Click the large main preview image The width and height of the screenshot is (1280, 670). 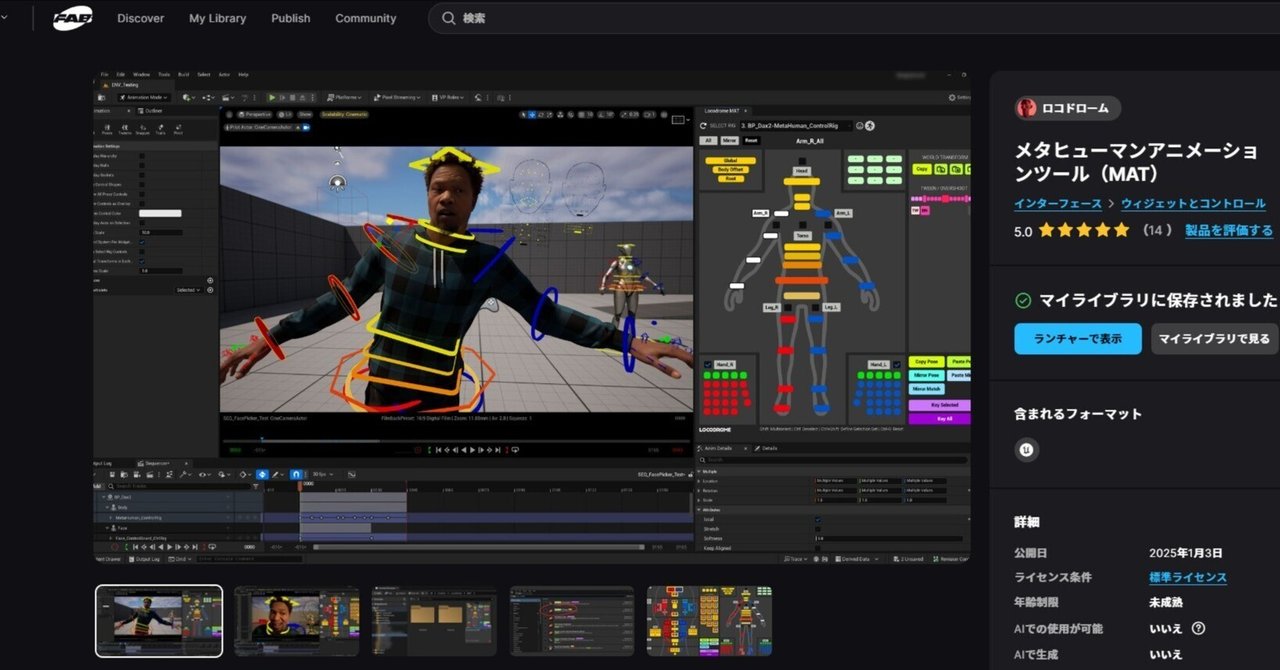click(x=532, y=316)
